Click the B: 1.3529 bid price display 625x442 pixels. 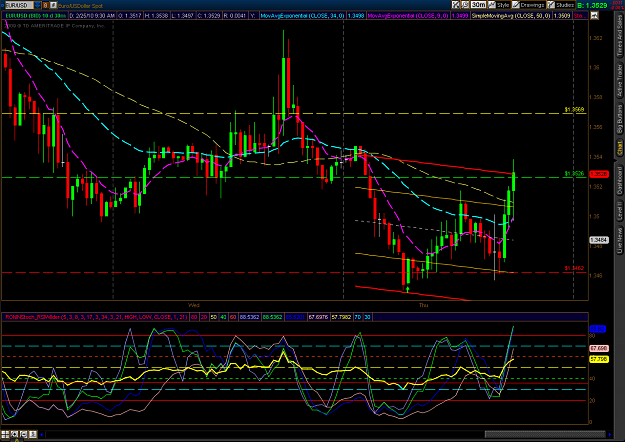click(592, 5)
